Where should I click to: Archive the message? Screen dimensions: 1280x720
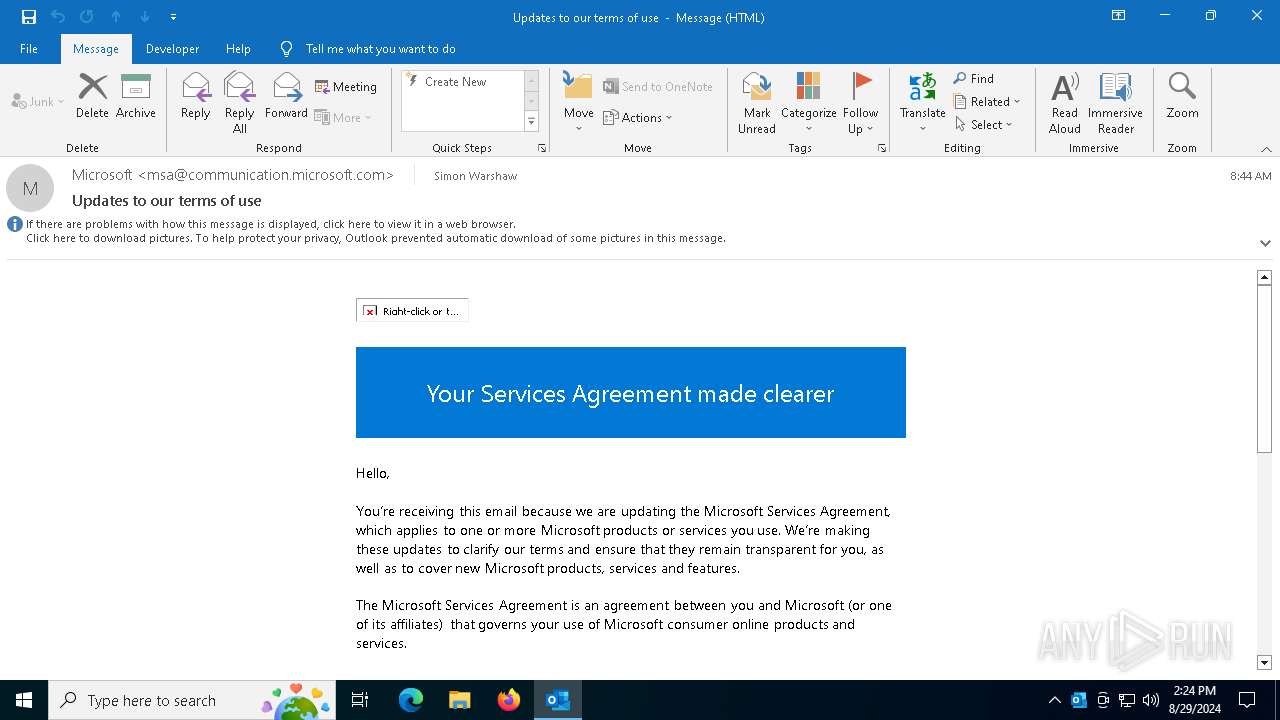click(136, 96)
